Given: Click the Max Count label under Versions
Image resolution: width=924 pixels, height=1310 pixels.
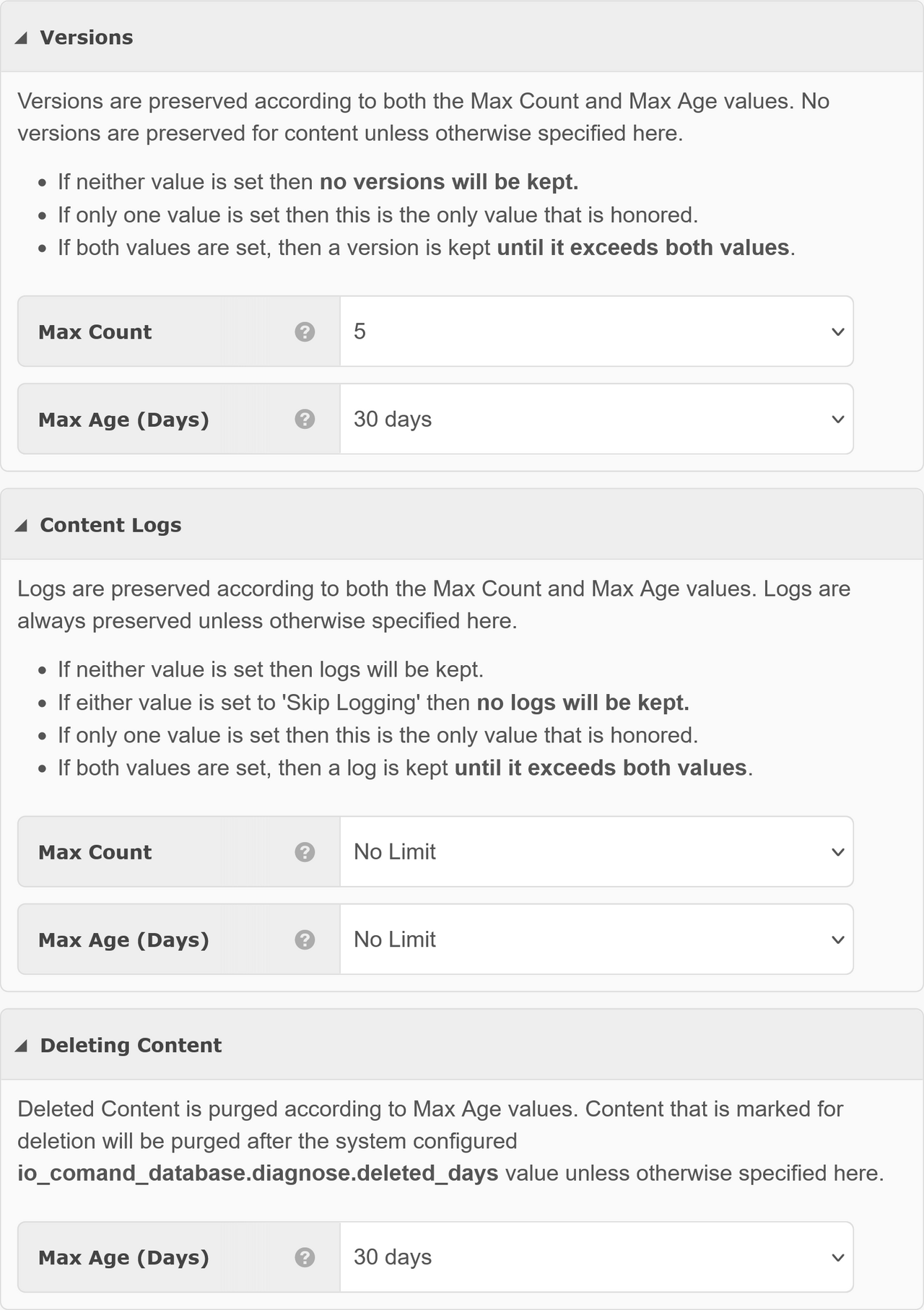Looking at the screenshot, I should (95, 332).
